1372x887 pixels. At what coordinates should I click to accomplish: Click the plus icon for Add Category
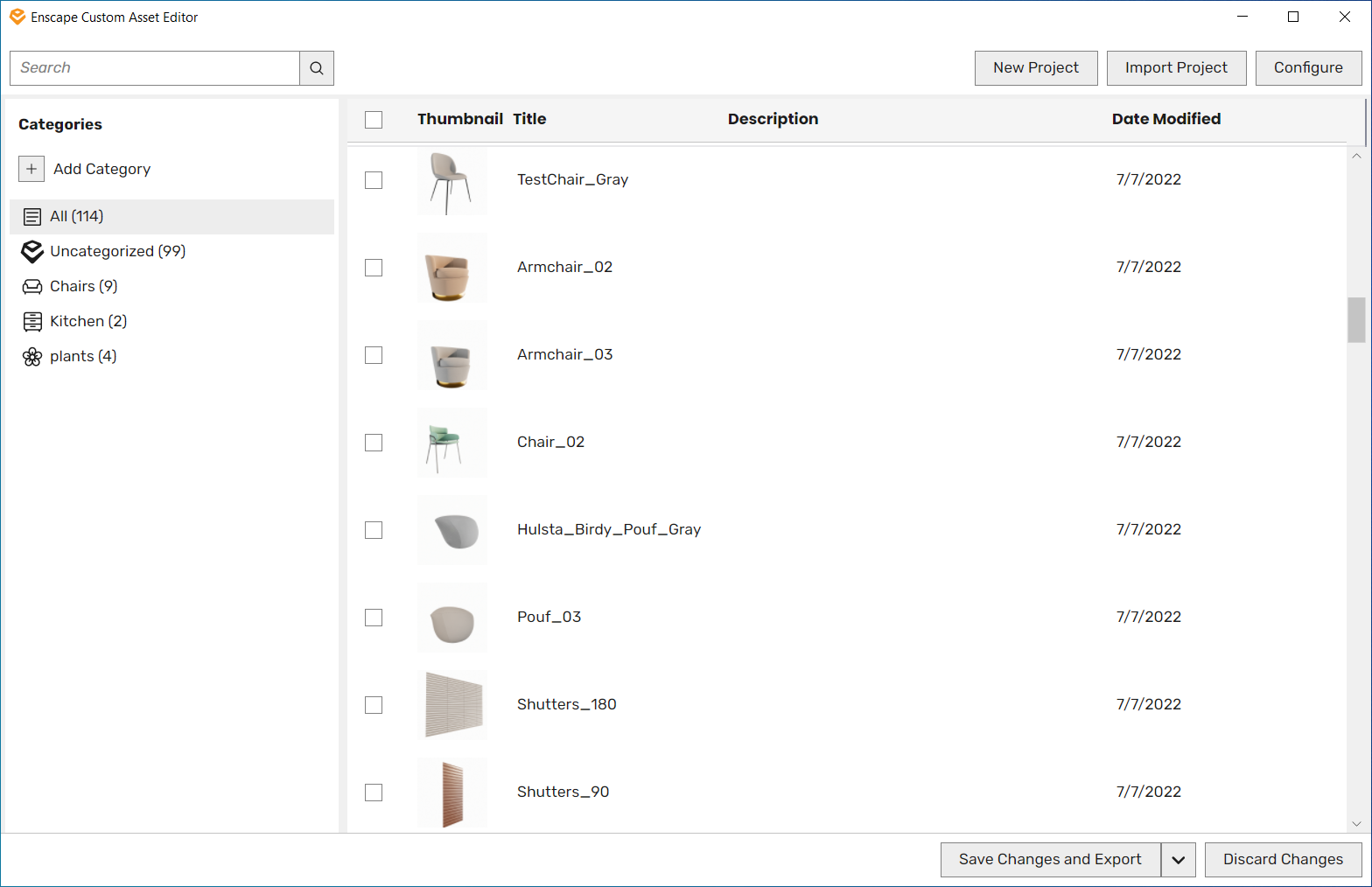31,169
